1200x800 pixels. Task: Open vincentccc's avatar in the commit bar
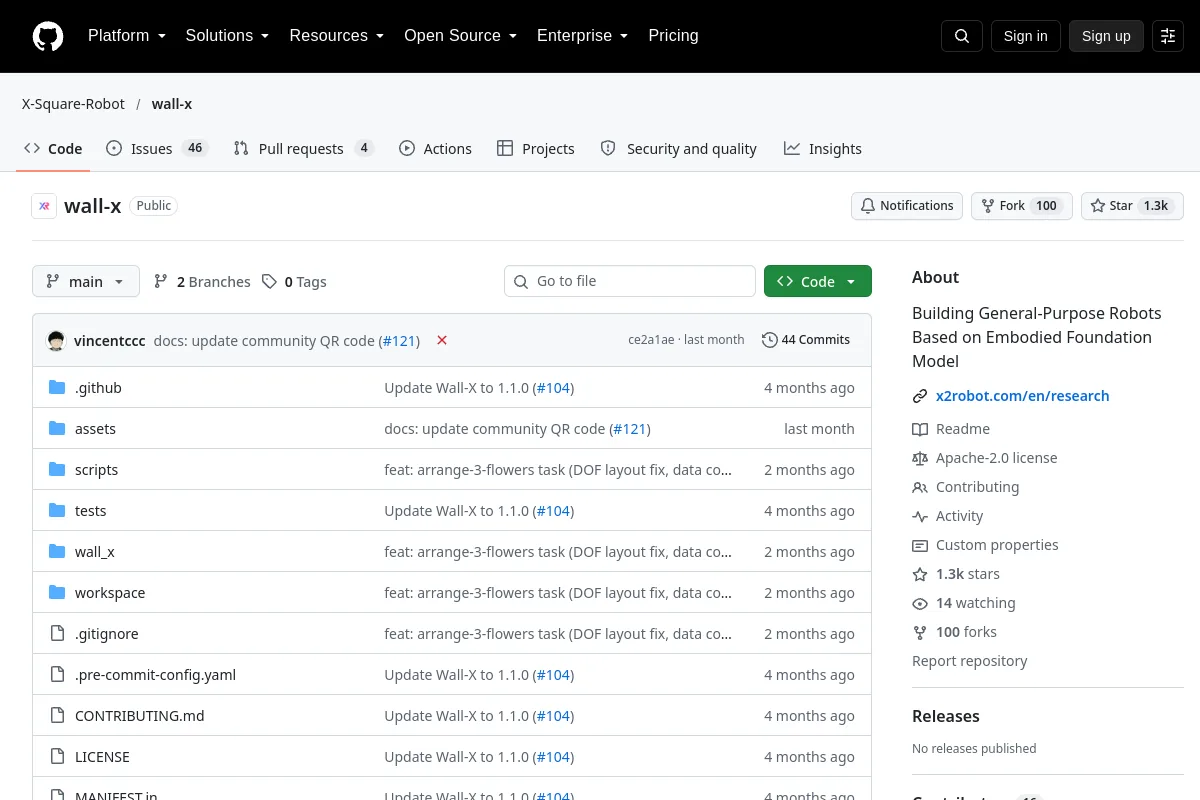pos(57,340)
